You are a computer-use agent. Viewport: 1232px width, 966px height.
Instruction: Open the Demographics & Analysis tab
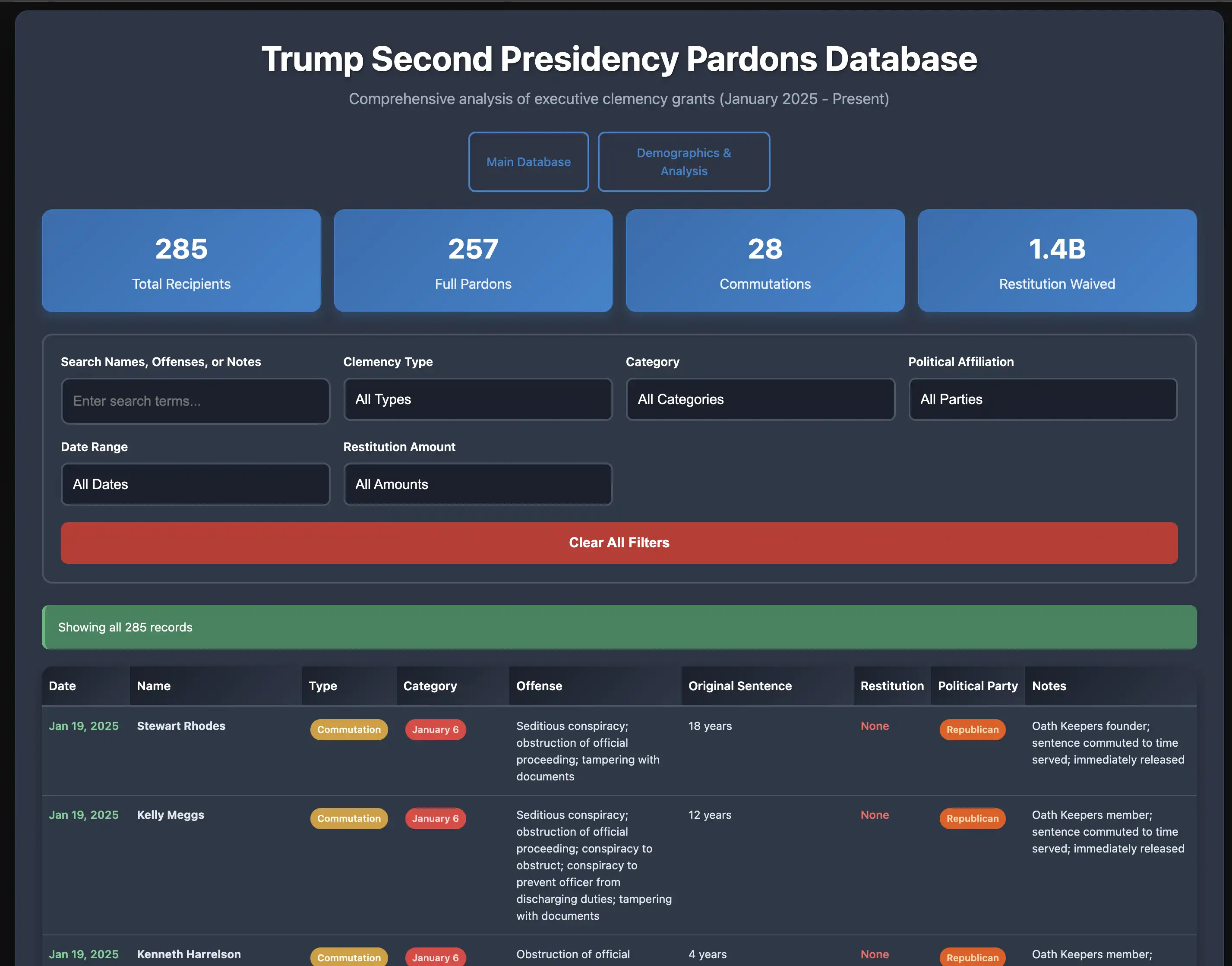(683, 162)
